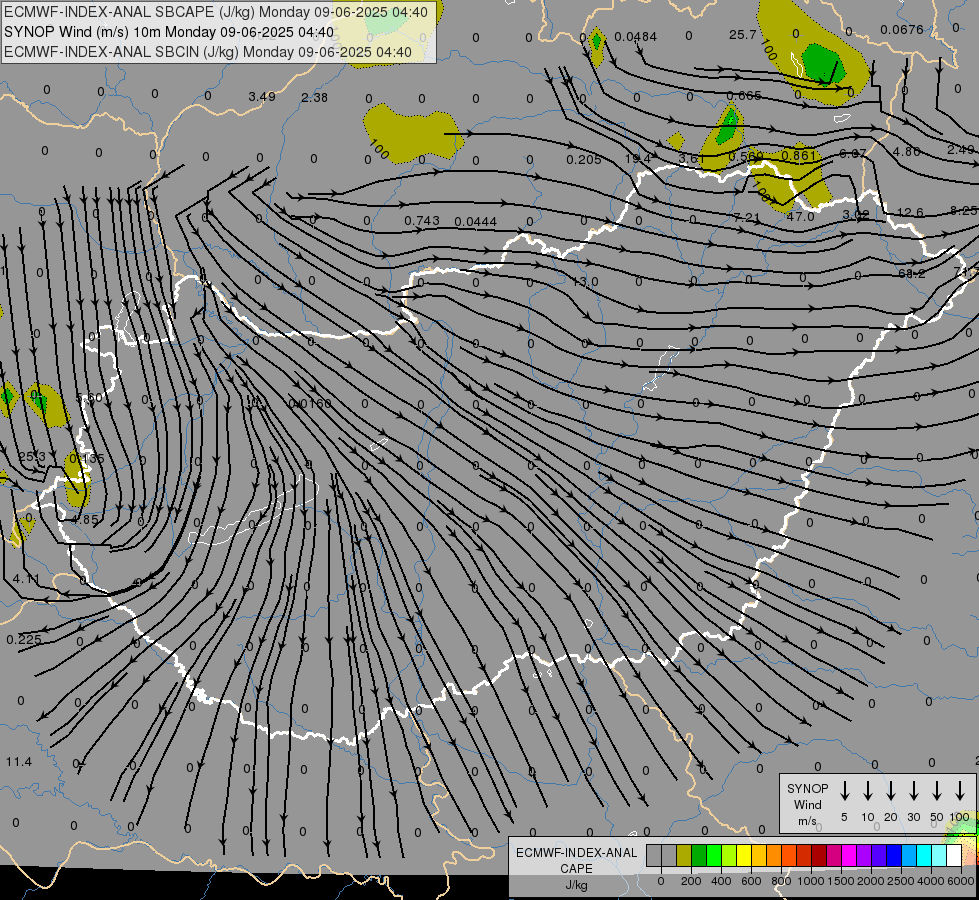979x900 pixels.
Task: Click the 2500 tick label in CAPE legend
Action: (900, 881)
